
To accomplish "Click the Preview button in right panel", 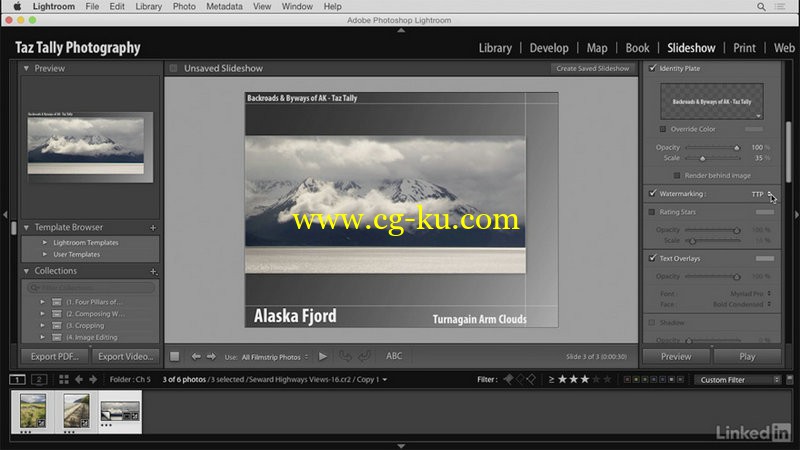I will tap(676, 357).
